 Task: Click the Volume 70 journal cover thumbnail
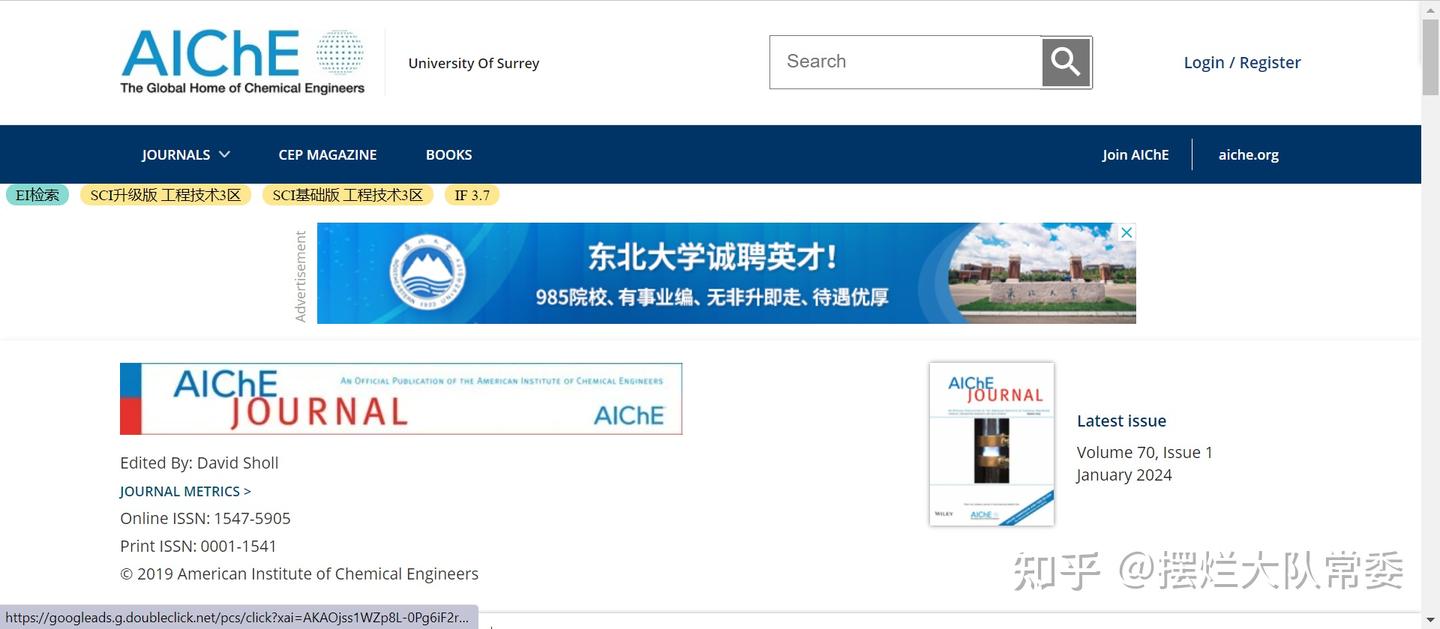(991, 443)
